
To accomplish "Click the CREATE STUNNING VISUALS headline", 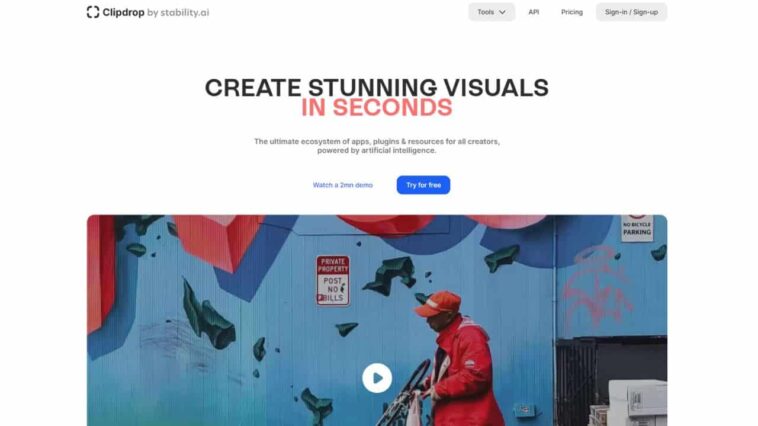I will coord(377,88).
